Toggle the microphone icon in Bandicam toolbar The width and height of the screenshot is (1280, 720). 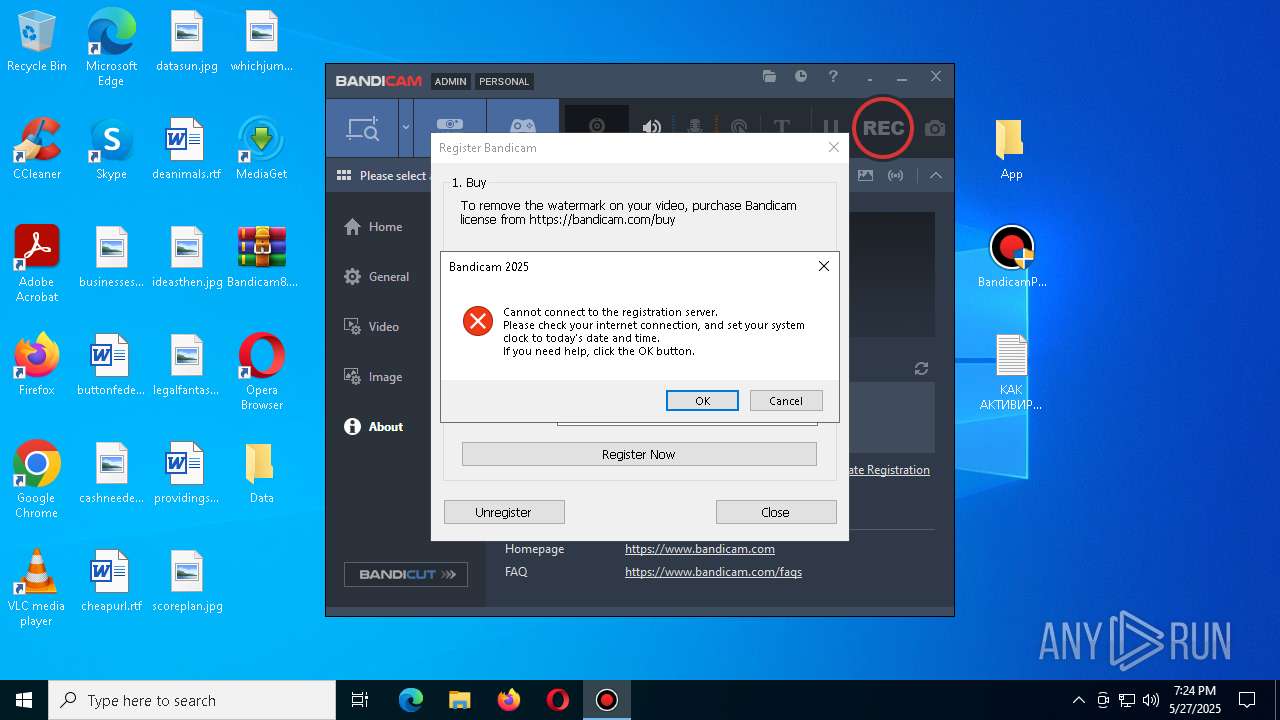(694, 127)
